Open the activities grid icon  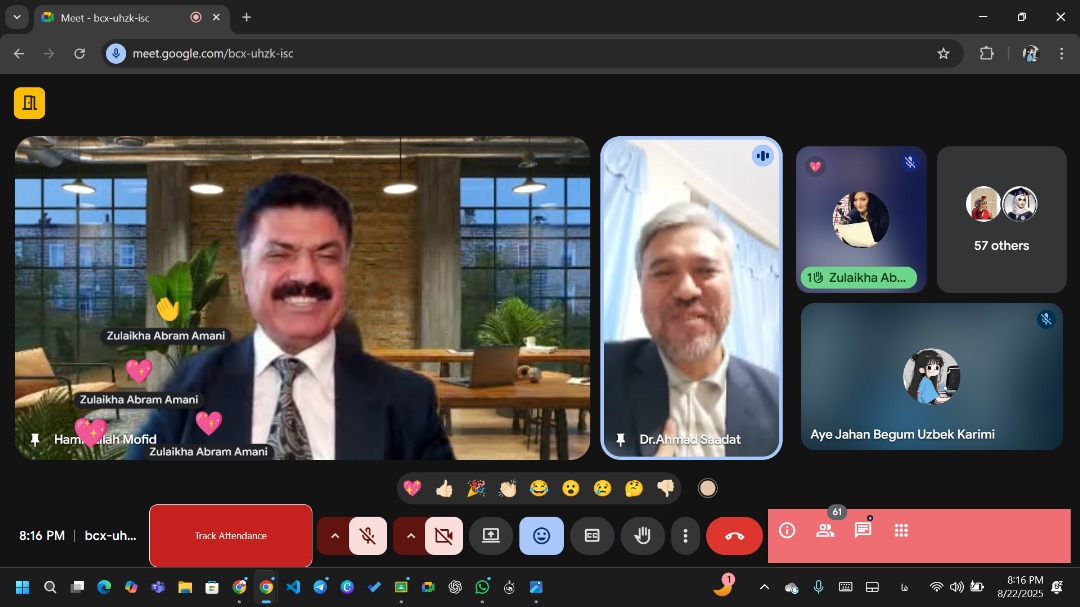point(901,531)
